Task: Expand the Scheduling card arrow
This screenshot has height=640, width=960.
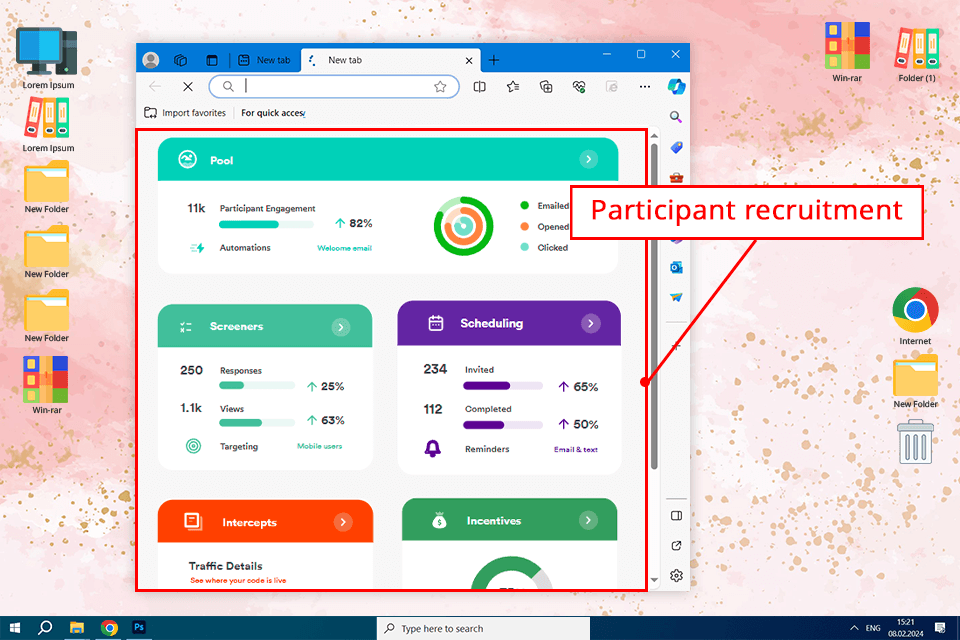Action: [x=591, y=323]
